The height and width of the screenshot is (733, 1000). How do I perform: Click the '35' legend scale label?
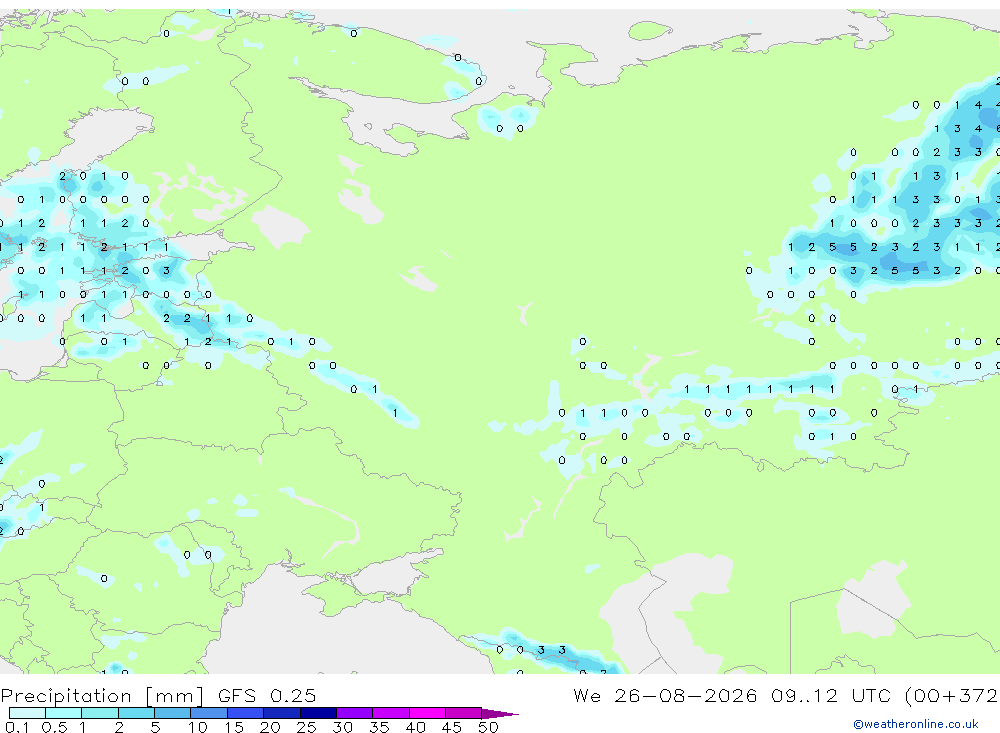pos(379,727)
